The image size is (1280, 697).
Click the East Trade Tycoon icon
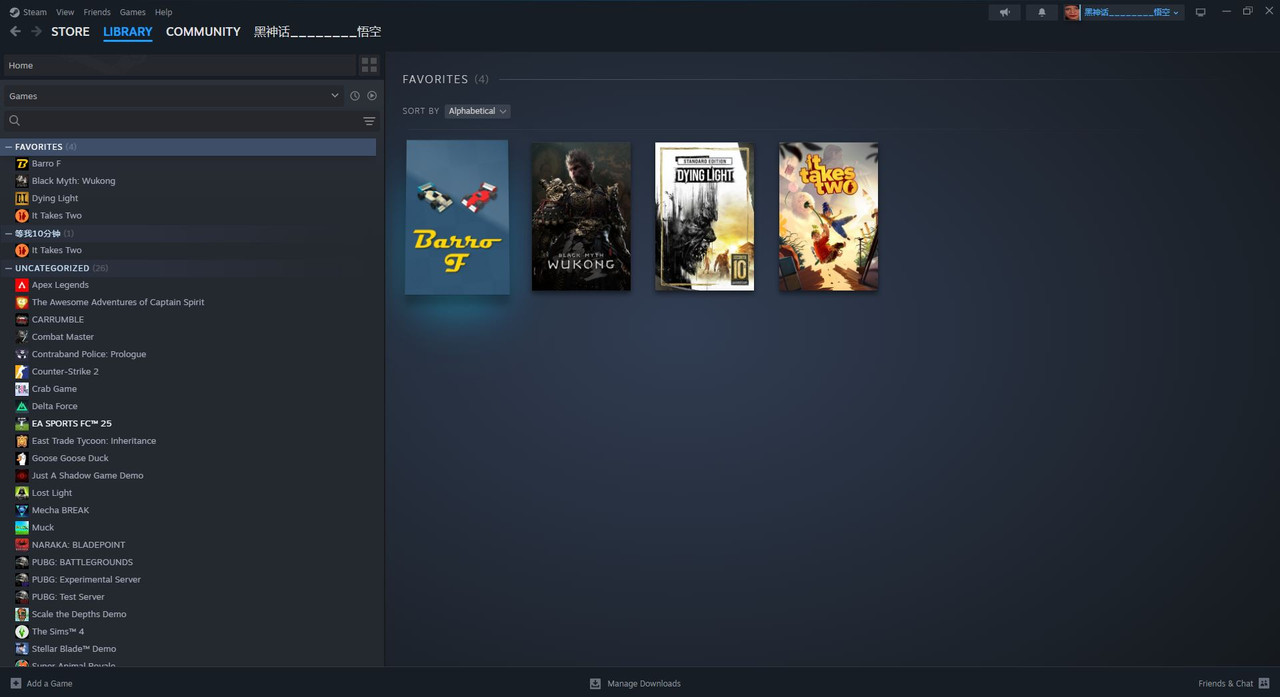[22, 441]
